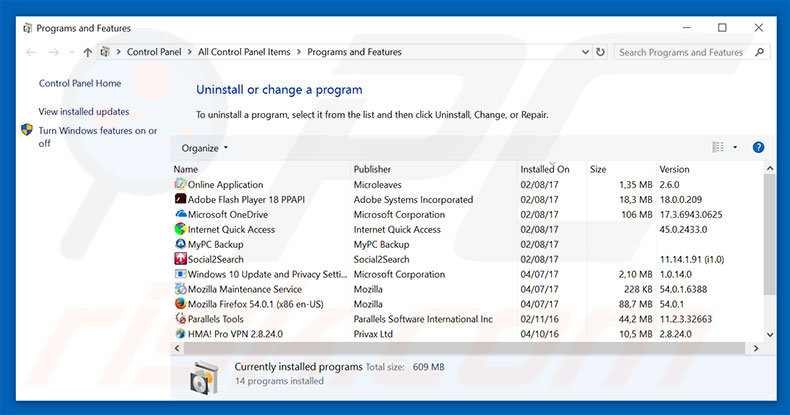The height and width of the screenshot is (415, 790).
Task: Expand the chevron after All Control Panel Items
Action: (x=299, y=52)
